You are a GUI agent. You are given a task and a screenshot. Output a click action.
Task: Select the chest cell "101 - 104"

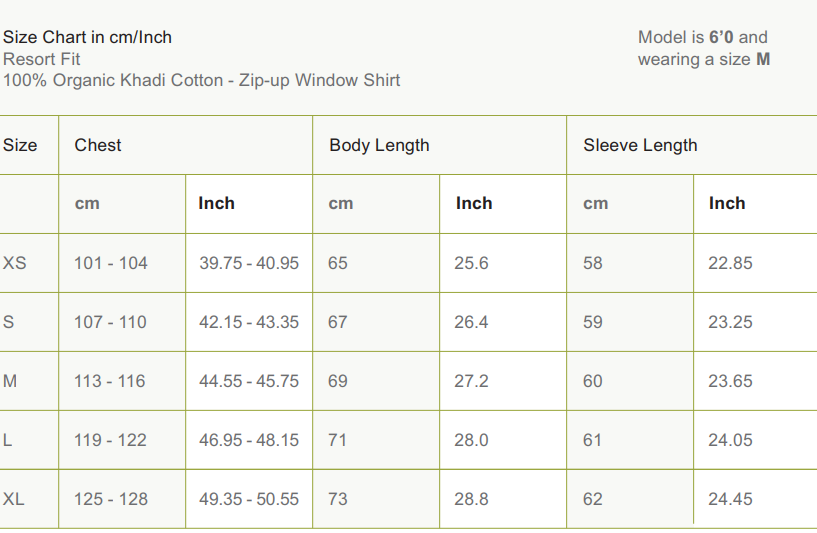110,263
